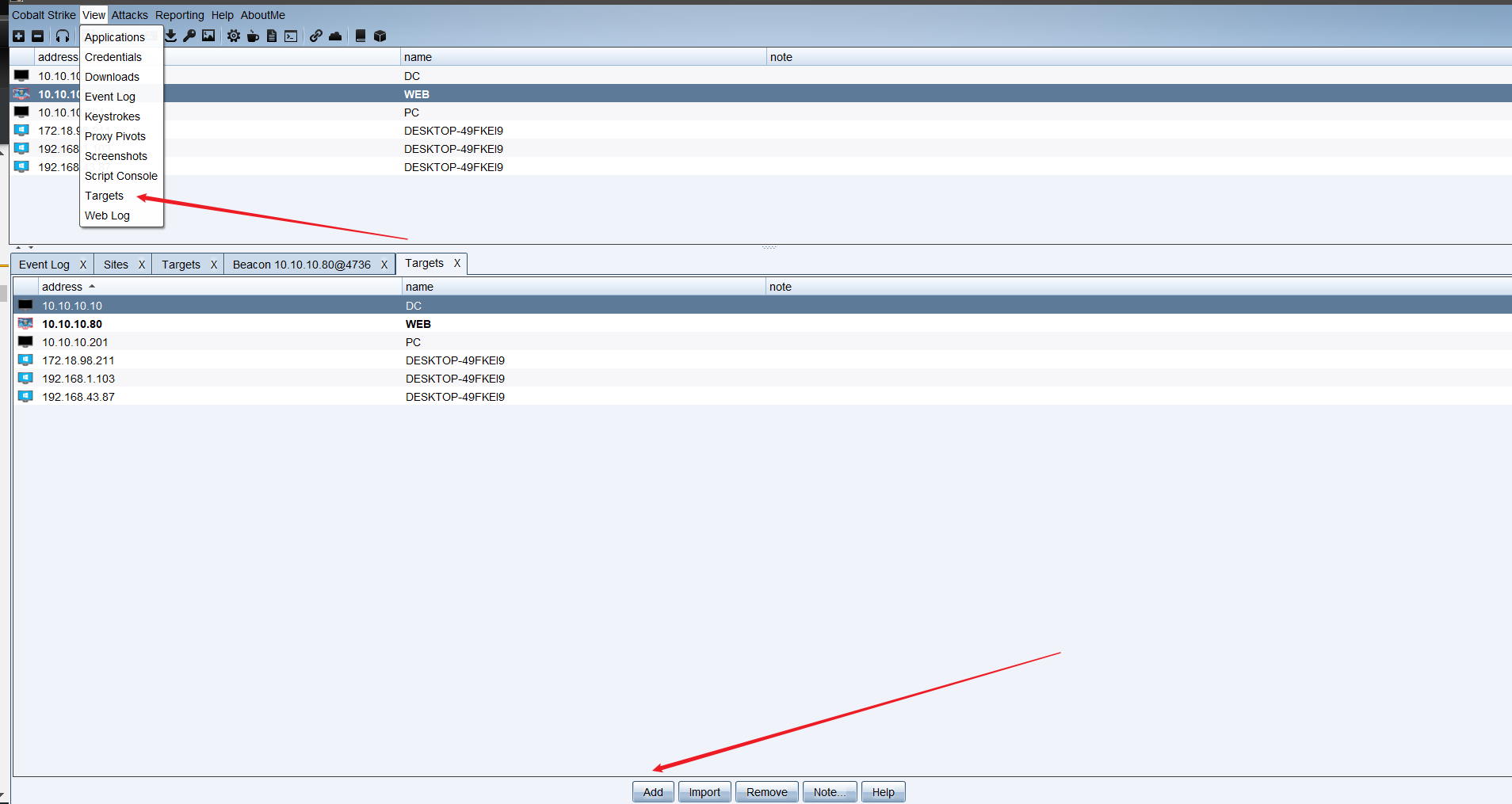Click the book help toolbar icon
The image size is (1512, 804).
pyautogui.click(x=361, y=36)
